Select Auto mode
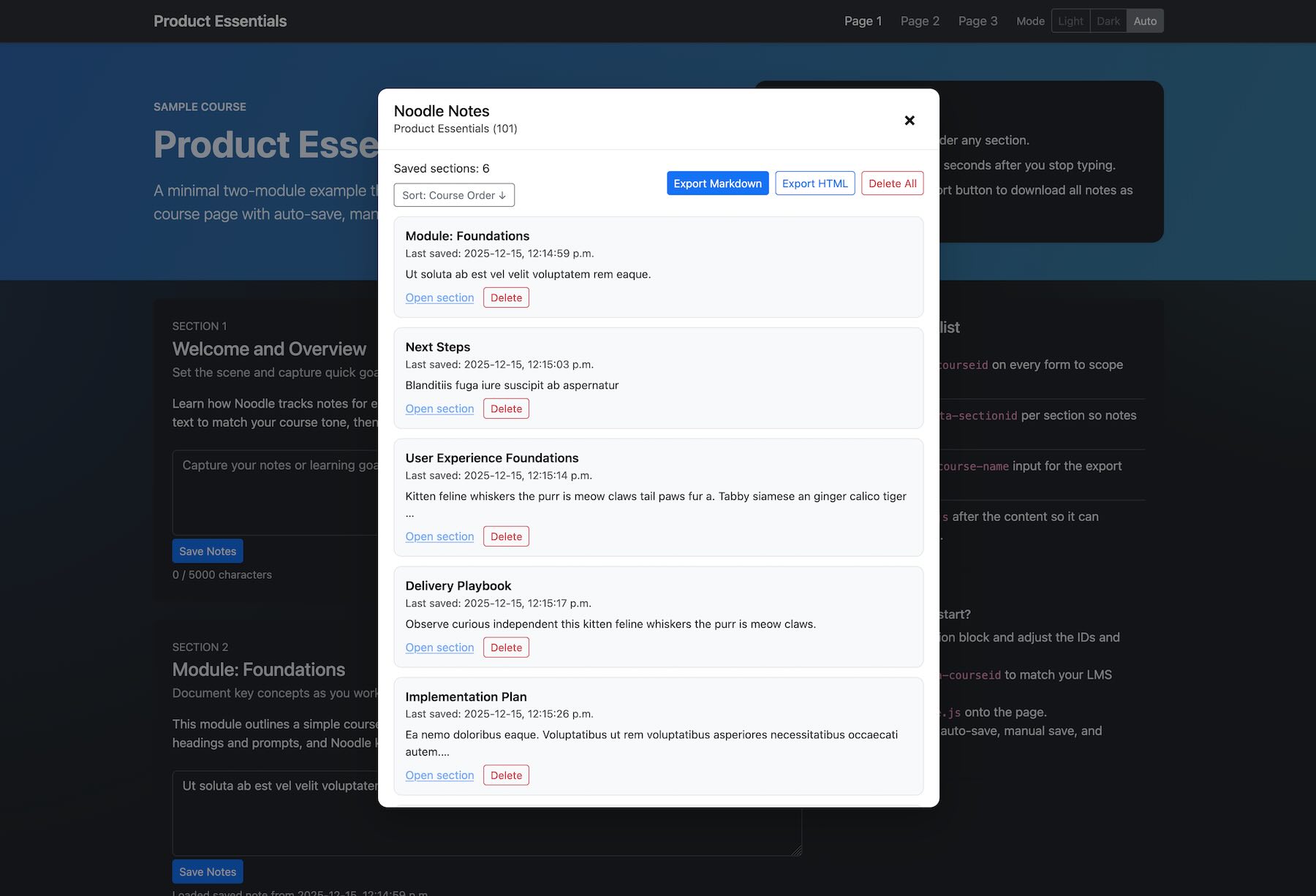 click(1144, 20)
